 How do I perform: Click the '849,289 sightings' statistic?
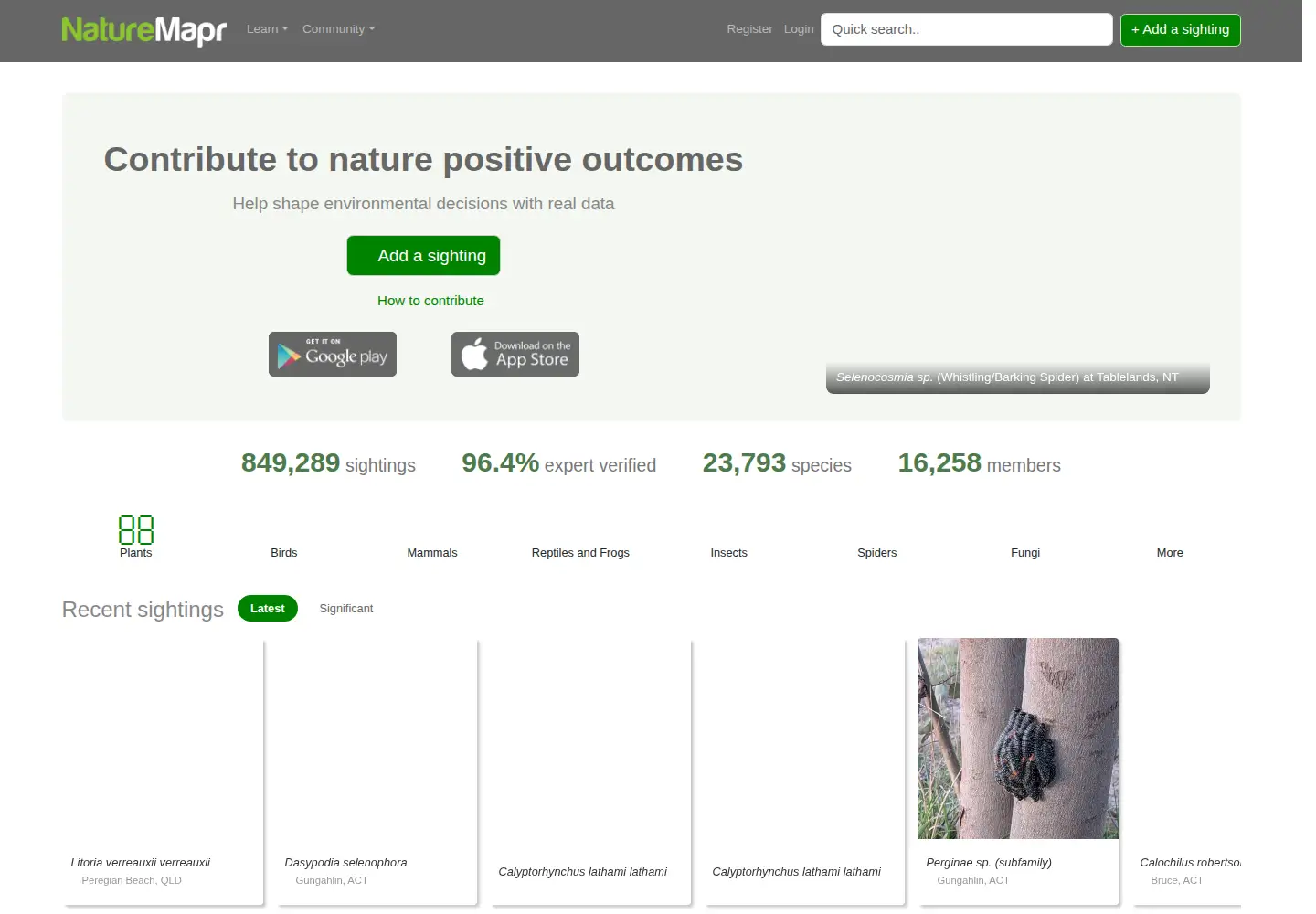pos(328,463)
